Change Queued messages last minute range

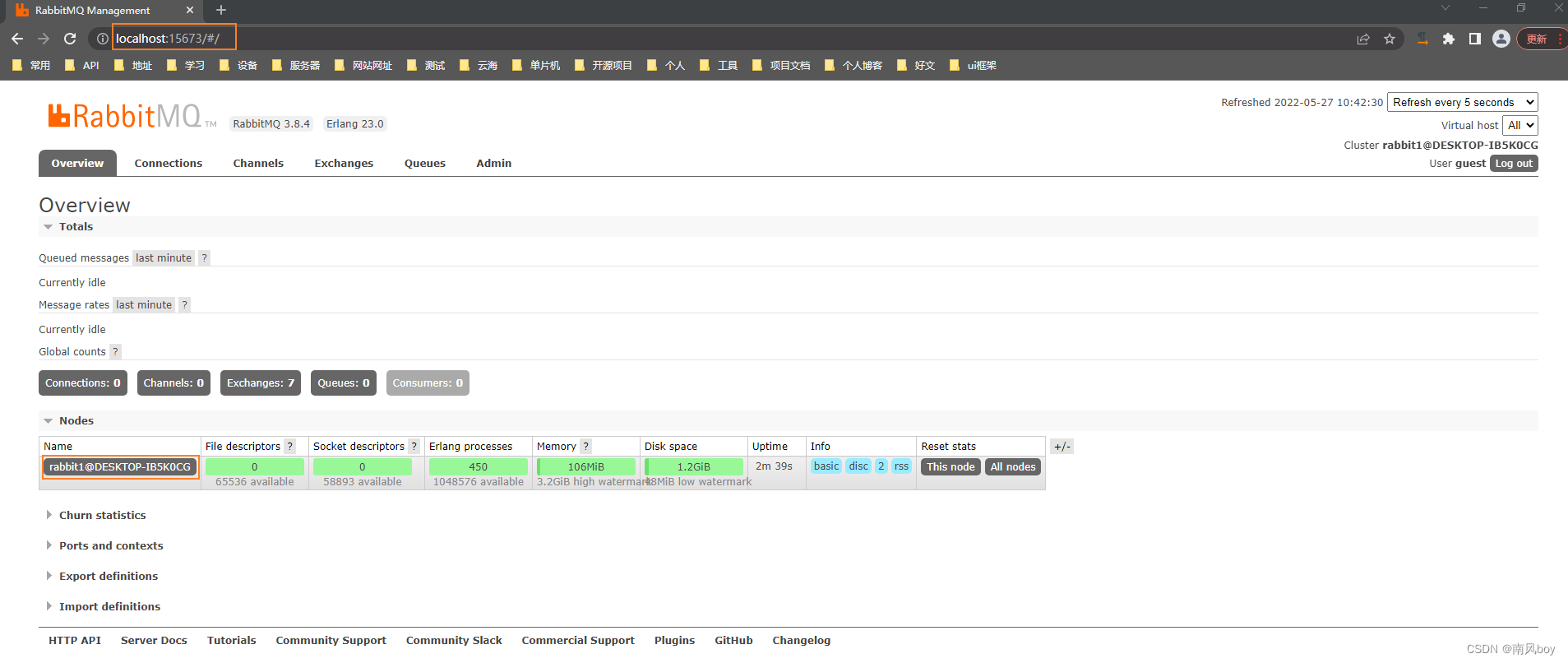coord(164,258)
